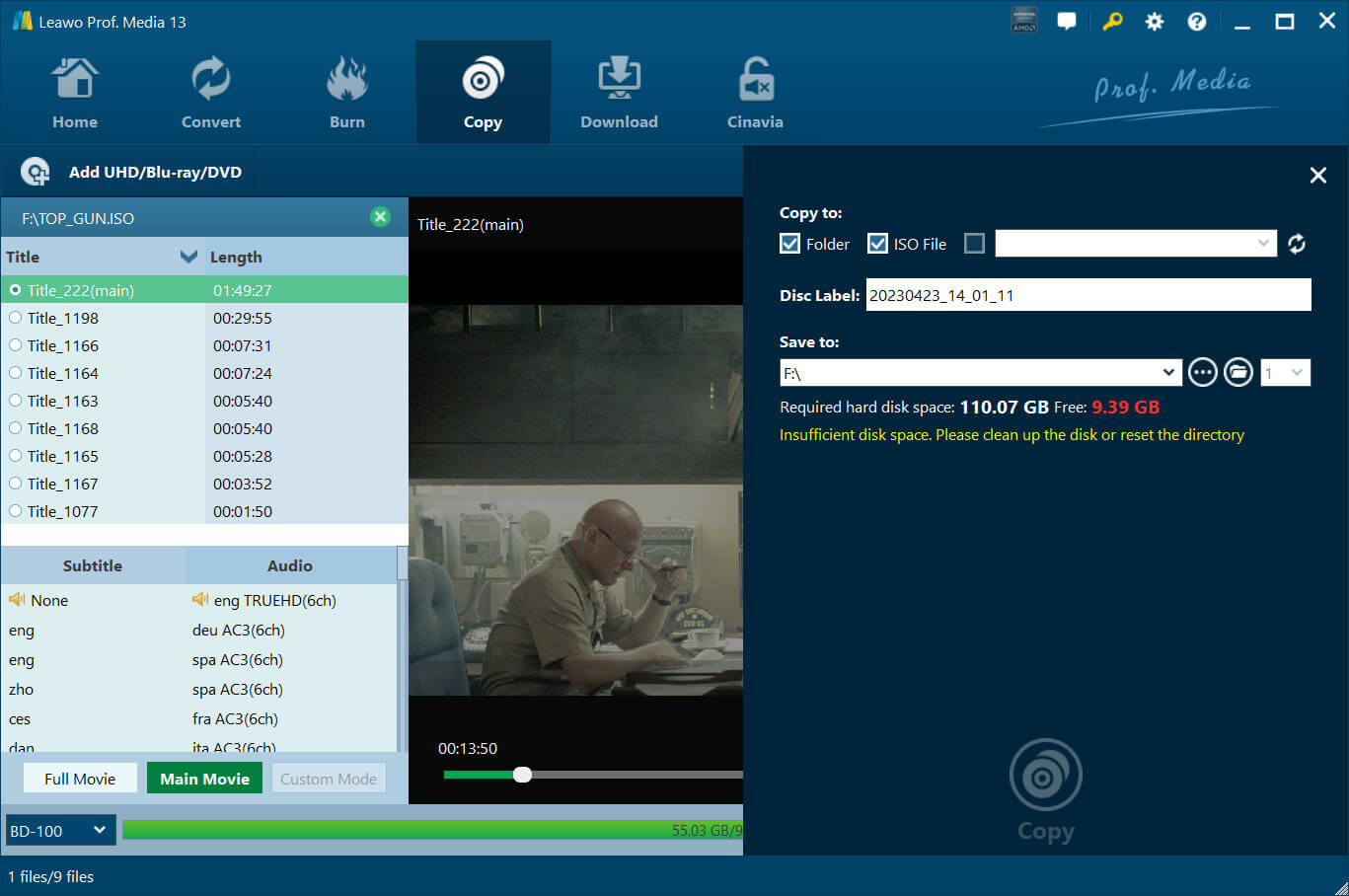This screenshot has height=896, width=1349.
Task: Open the target folder icon
Action: coord(1237,373)
